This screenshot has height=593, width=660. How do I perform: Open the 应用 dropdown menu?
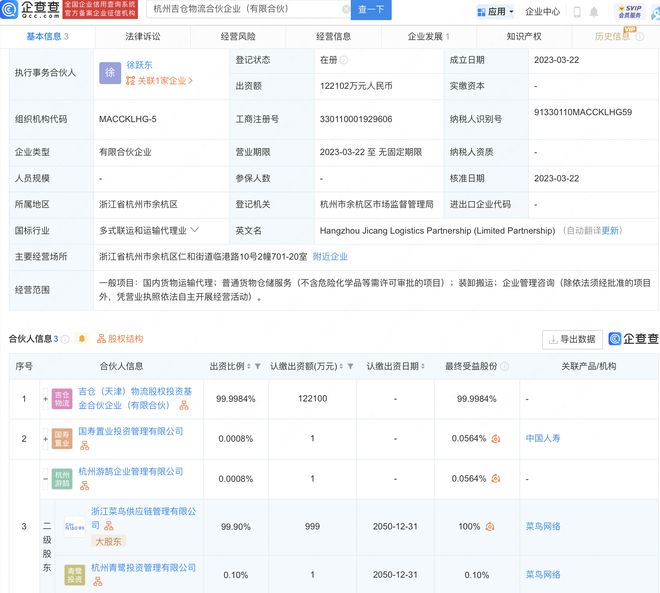click(495, 12)
